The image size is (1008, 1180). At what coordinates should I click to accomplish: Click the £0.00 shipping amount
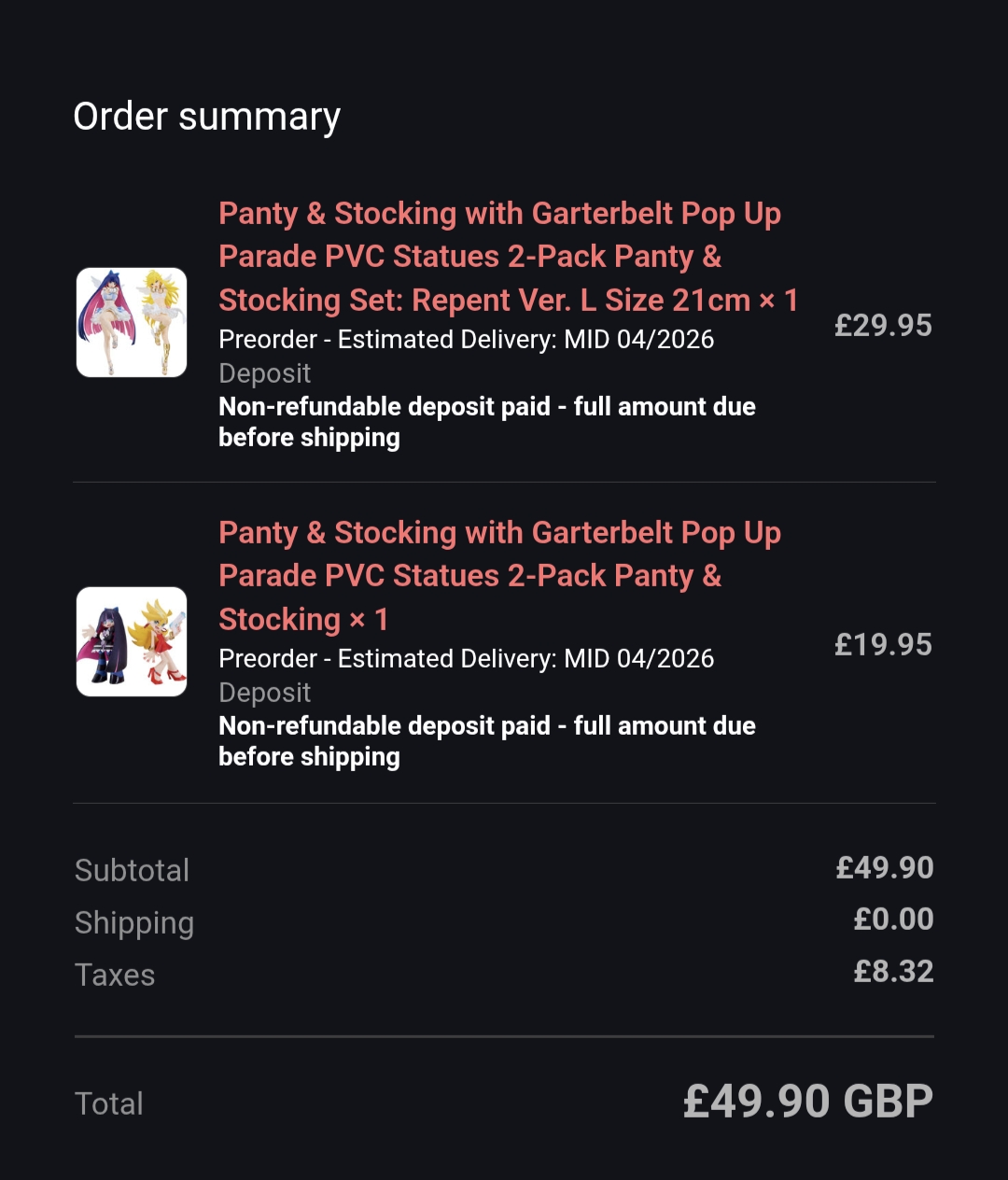pos(893,920)
